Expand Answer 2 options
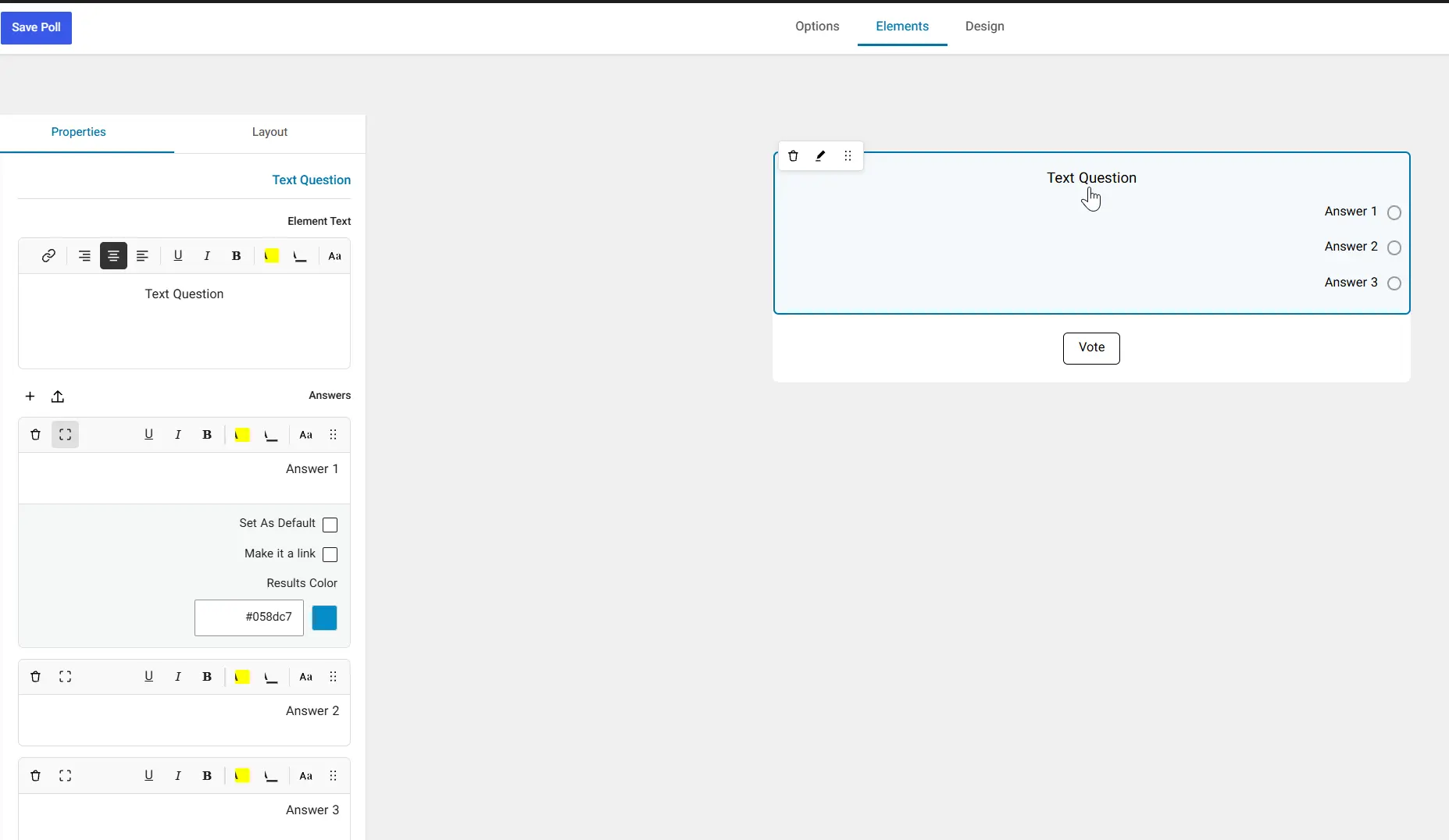 (66, 677)
